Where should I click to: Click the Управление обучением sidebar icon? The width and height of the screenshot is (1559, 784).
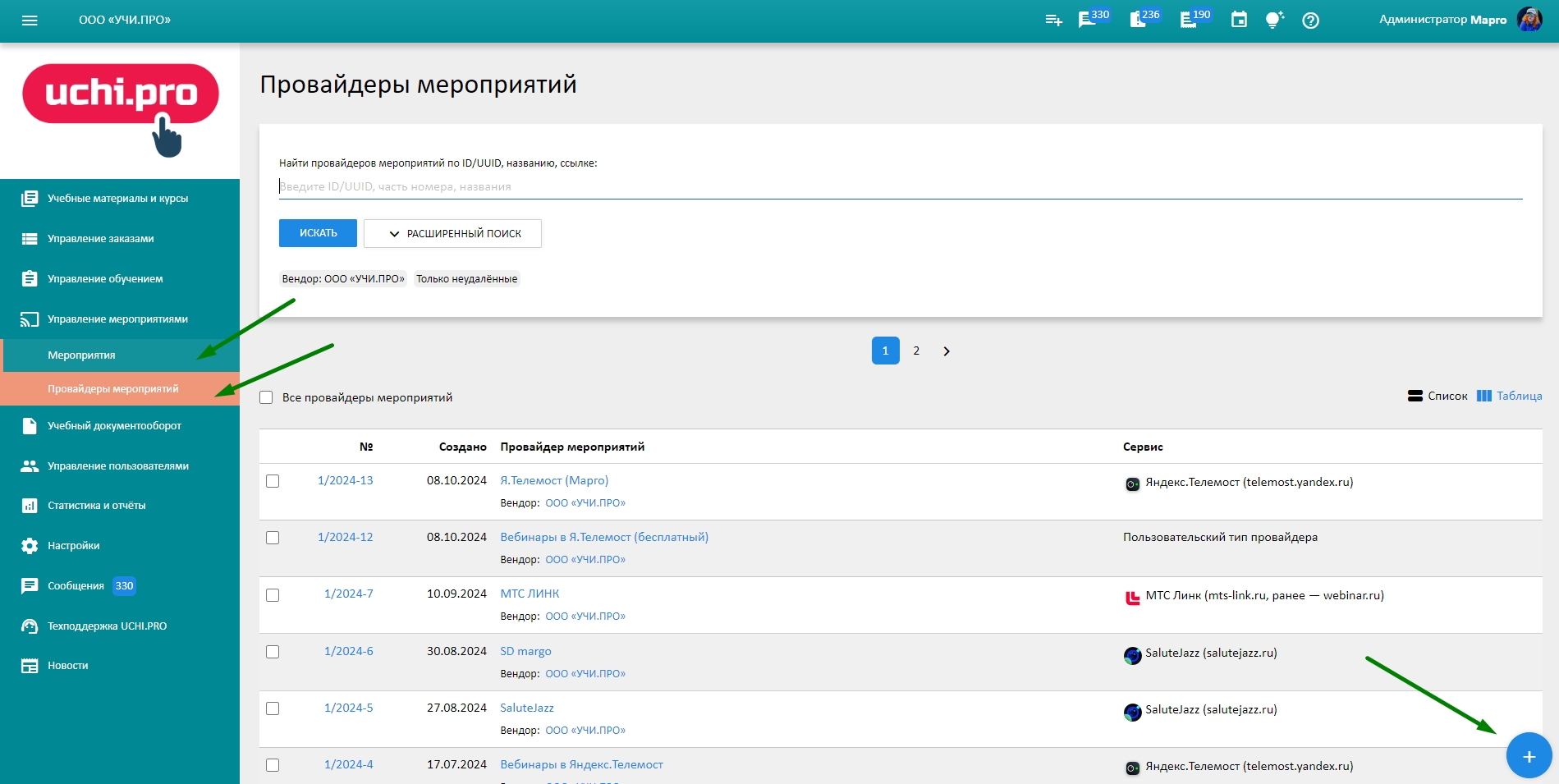tap(30, 279)
